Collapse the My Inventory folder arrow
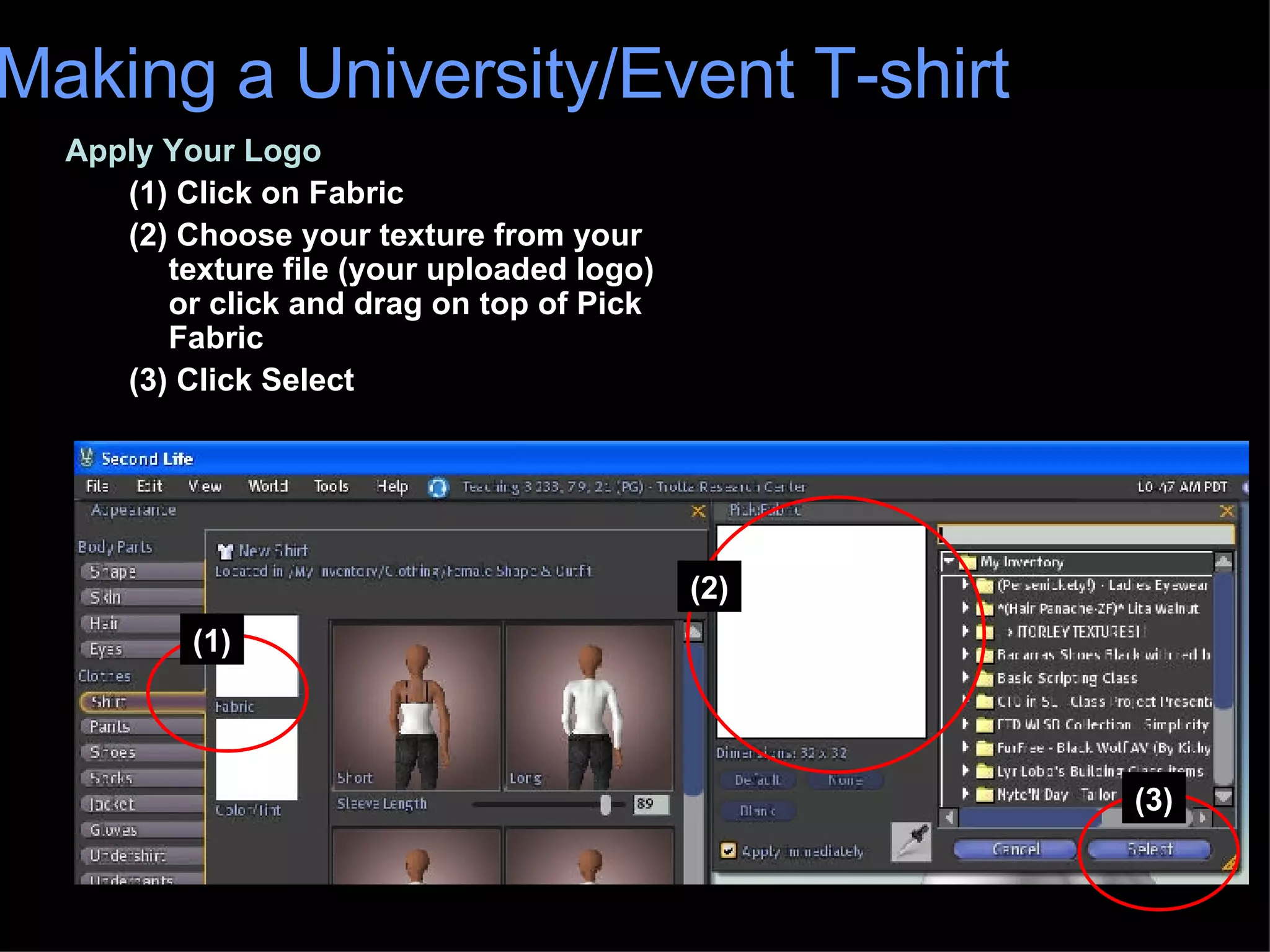 pos(948,562)
